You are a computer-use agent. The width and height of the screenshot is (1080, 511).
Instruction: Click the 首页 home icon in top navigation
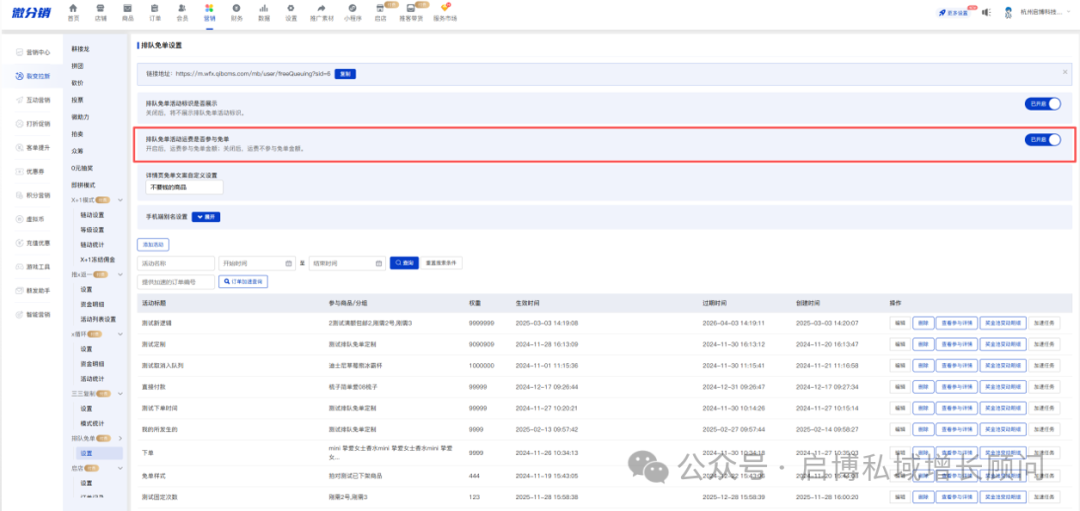coord(73,8)
